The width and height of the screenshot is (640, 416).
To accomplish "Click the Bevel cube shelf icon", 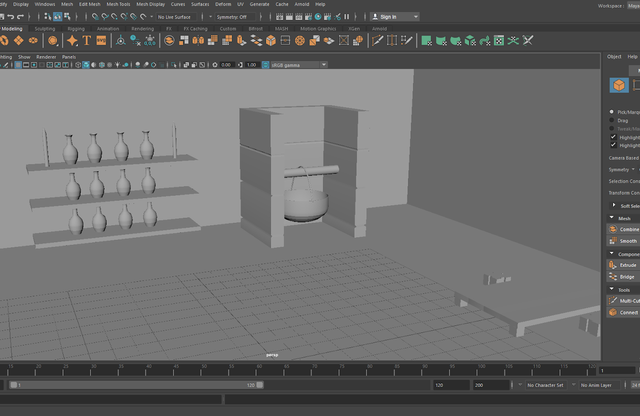I will click(271, 40).
